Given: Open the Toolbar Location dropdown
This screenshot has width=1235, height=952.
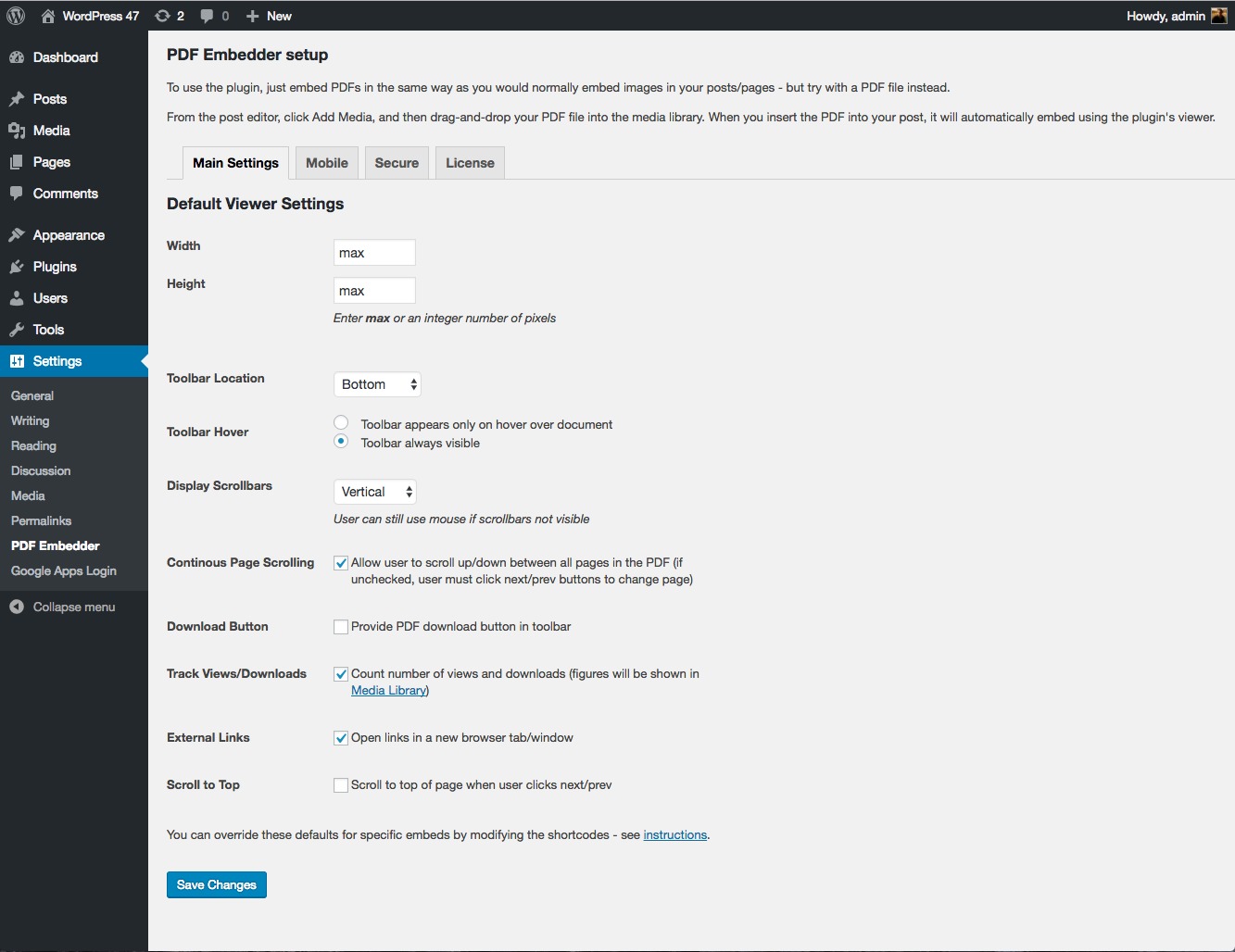Looking at the screenshot, I should (x=377, y=384).
